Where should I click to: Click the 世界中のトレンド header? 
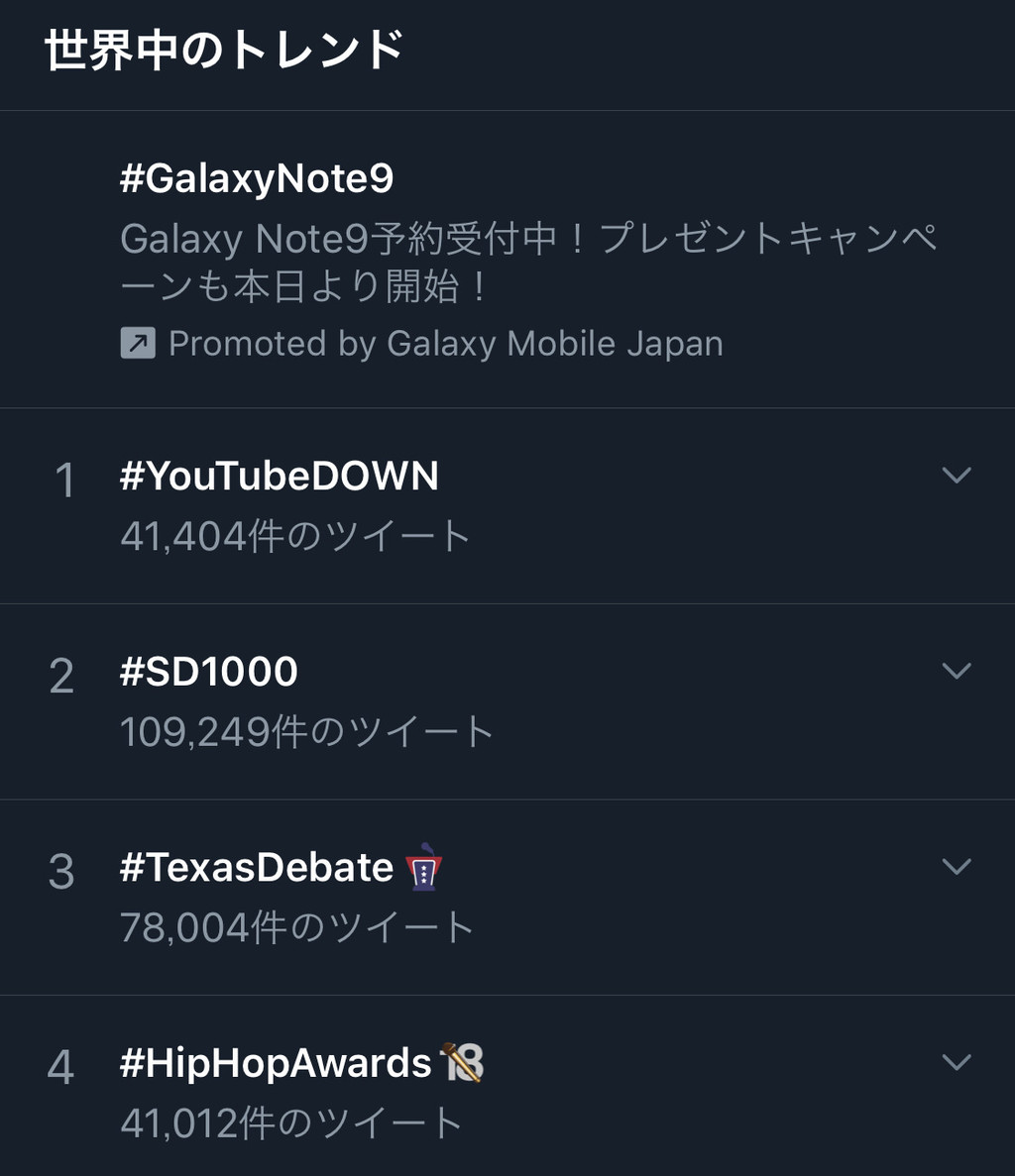pos(224,51)
